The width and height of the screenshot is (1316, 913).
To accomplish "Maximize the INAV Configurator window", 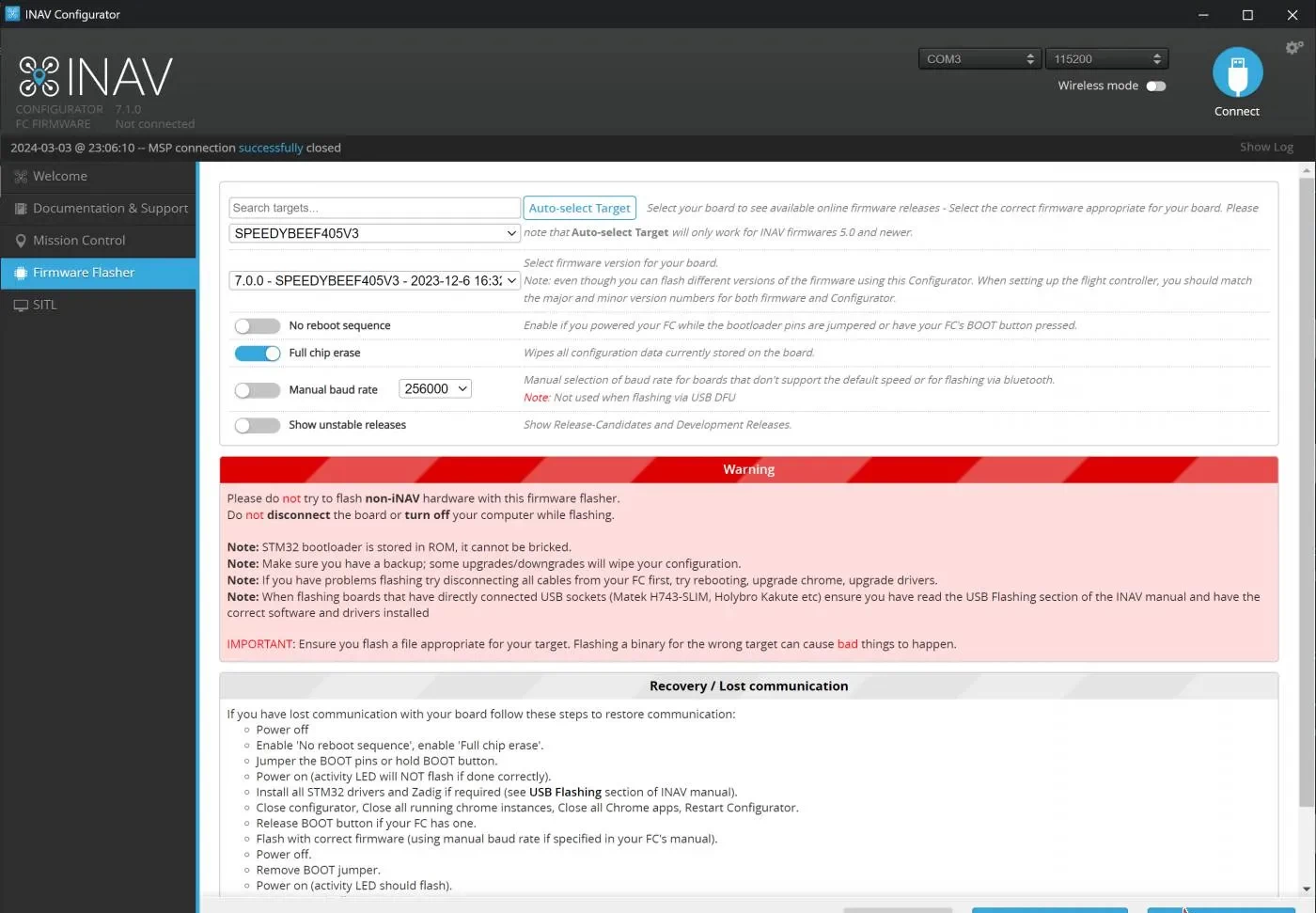I will pos(1247,14).
